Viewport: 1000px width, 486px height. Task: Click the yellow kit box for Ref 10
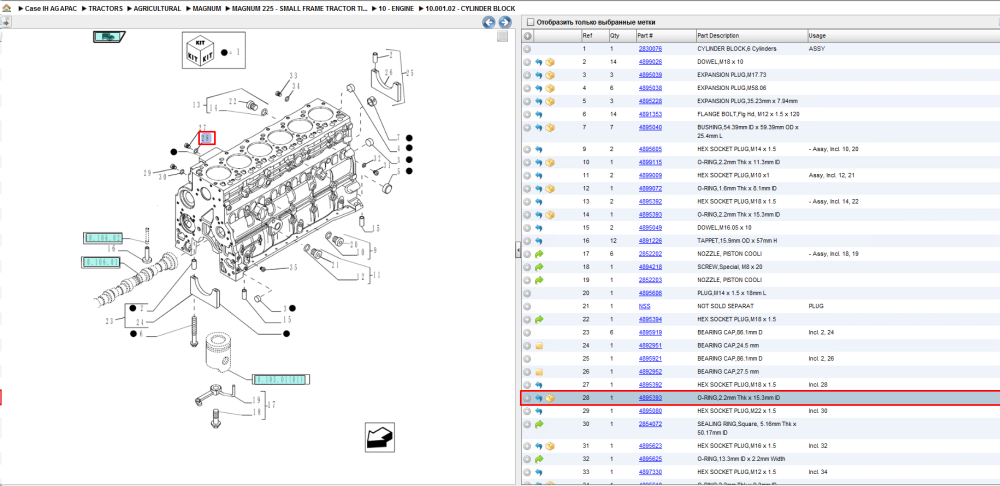[x=550, y=162]
